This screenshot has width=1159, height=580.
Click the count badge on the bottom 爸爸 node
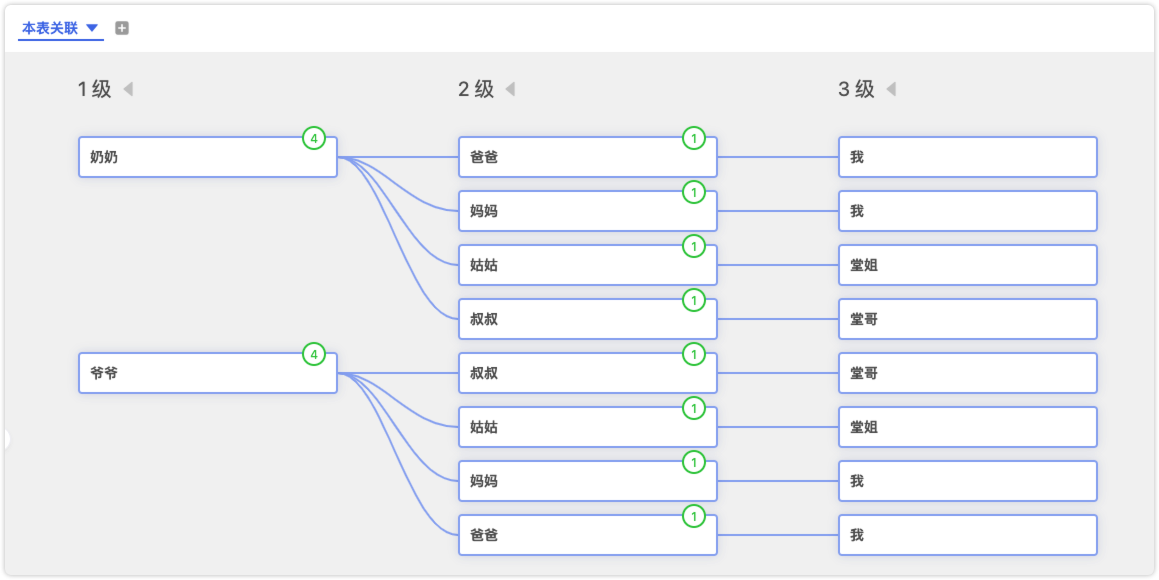[x=693, y=516]
